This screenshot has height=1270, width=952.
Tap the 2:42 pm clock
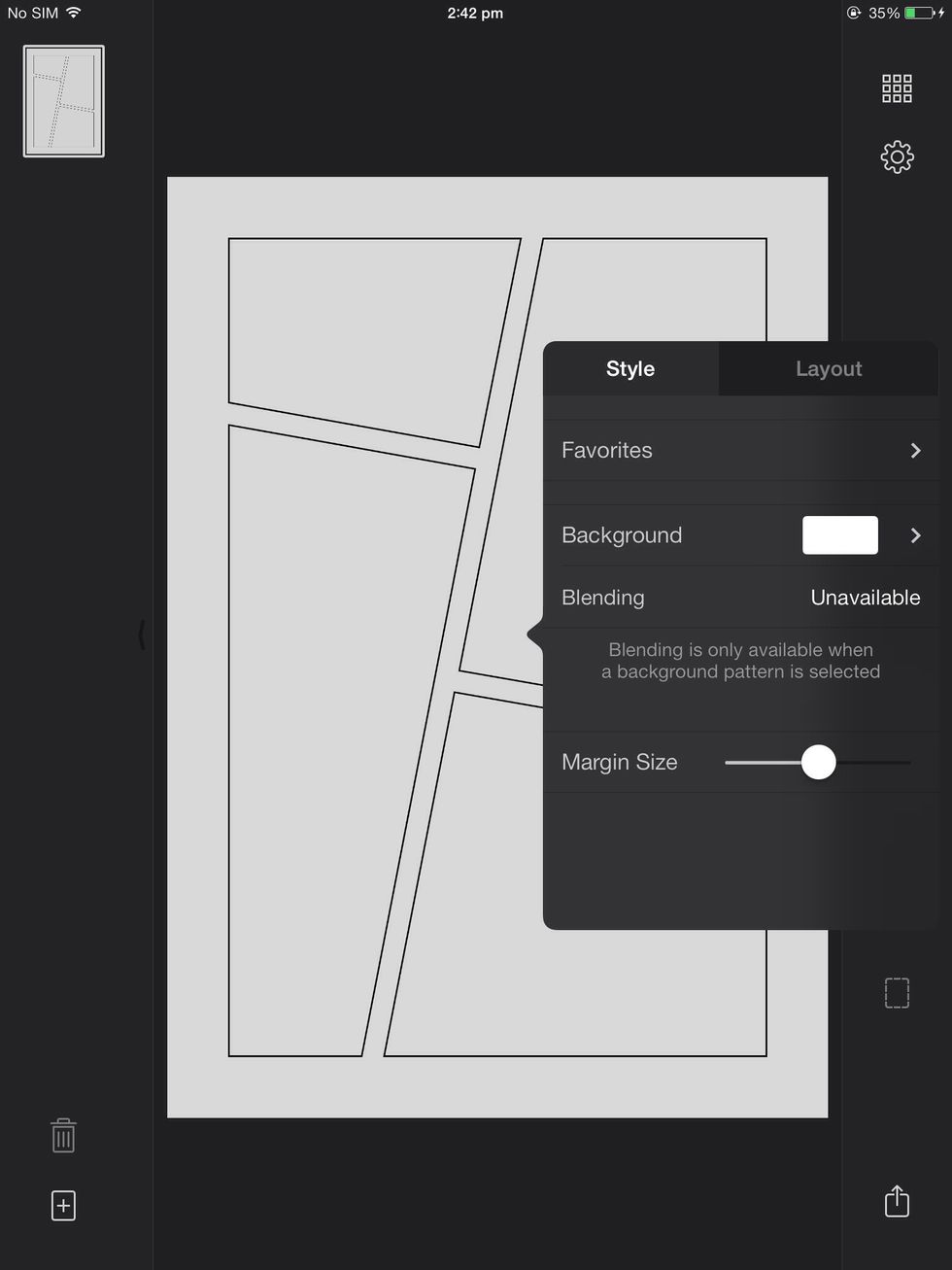[x=475, y=13]
